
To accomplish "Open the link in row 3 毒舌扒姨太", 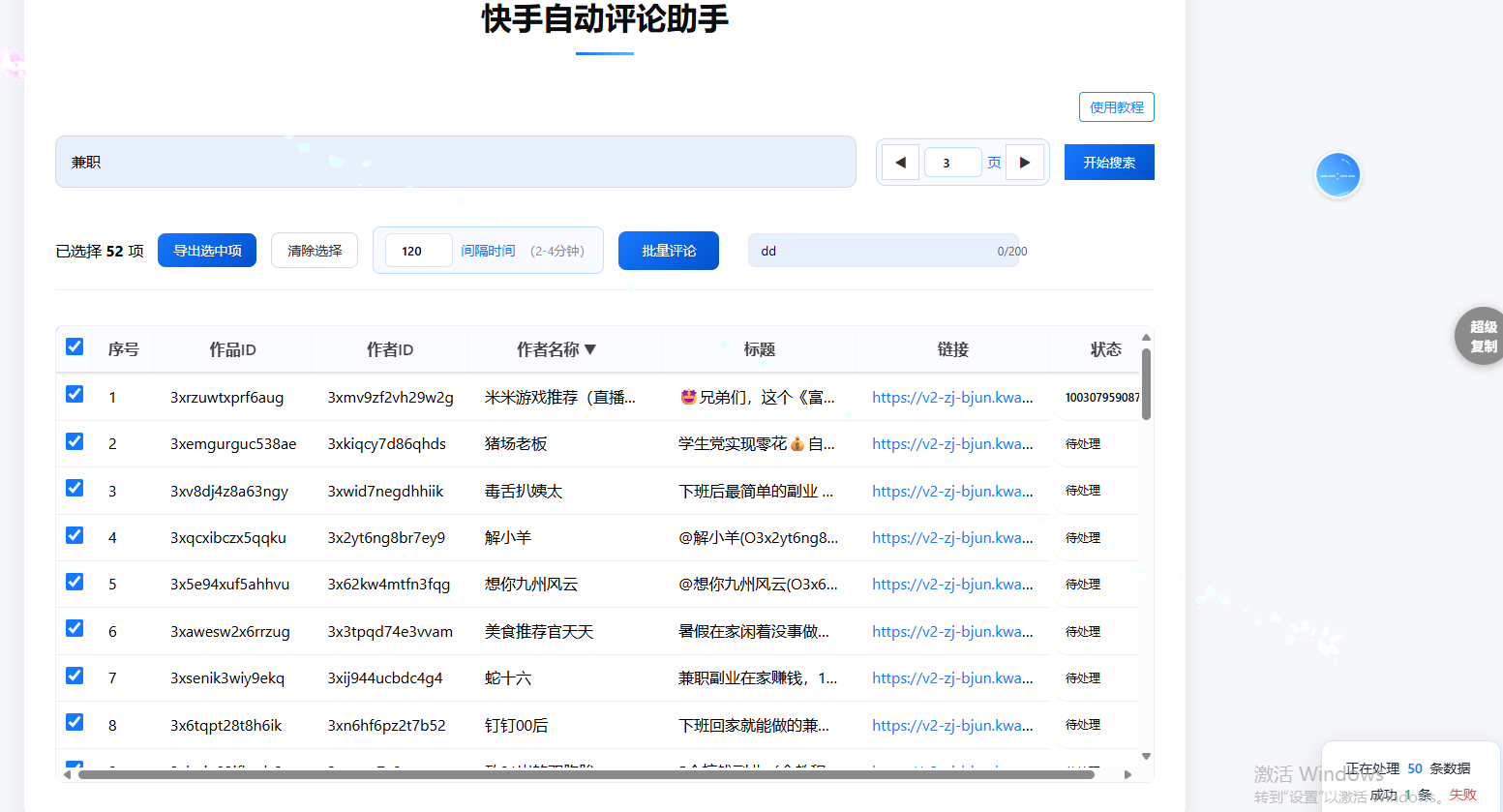I will tap(951, 492).
